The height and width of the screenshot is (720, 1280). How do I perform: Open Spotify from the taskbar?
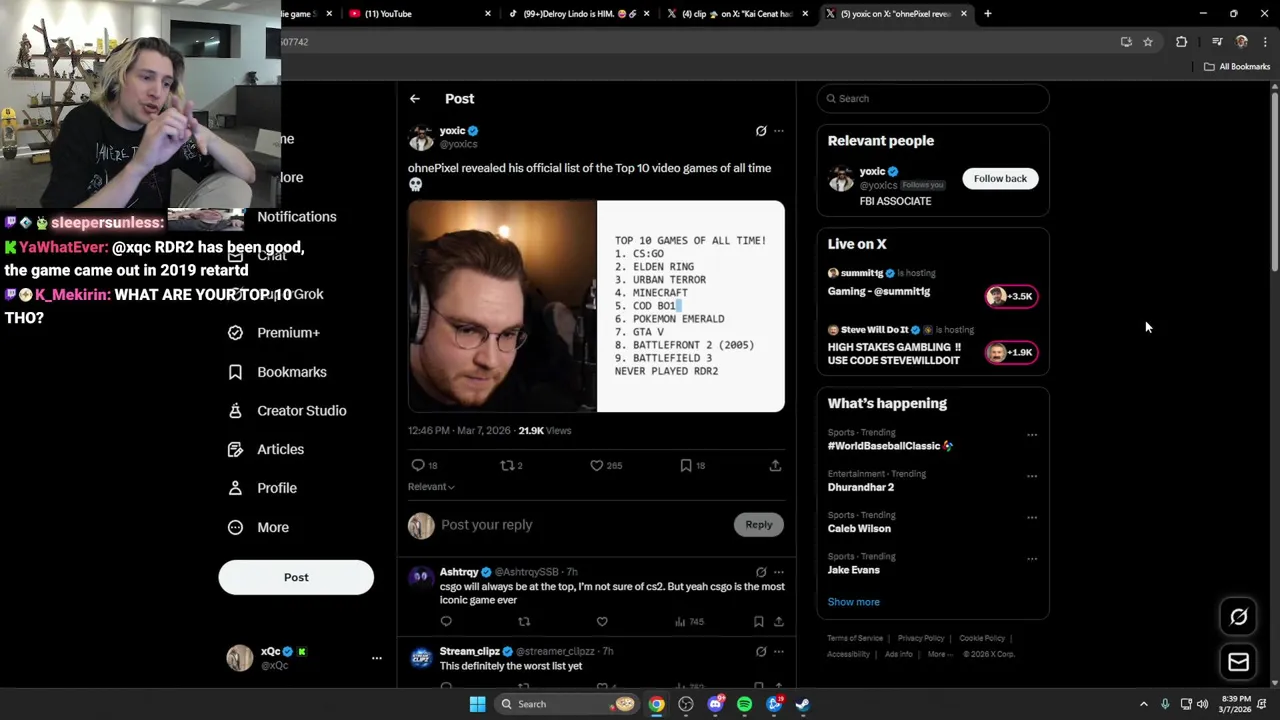(x=744, y=704)
